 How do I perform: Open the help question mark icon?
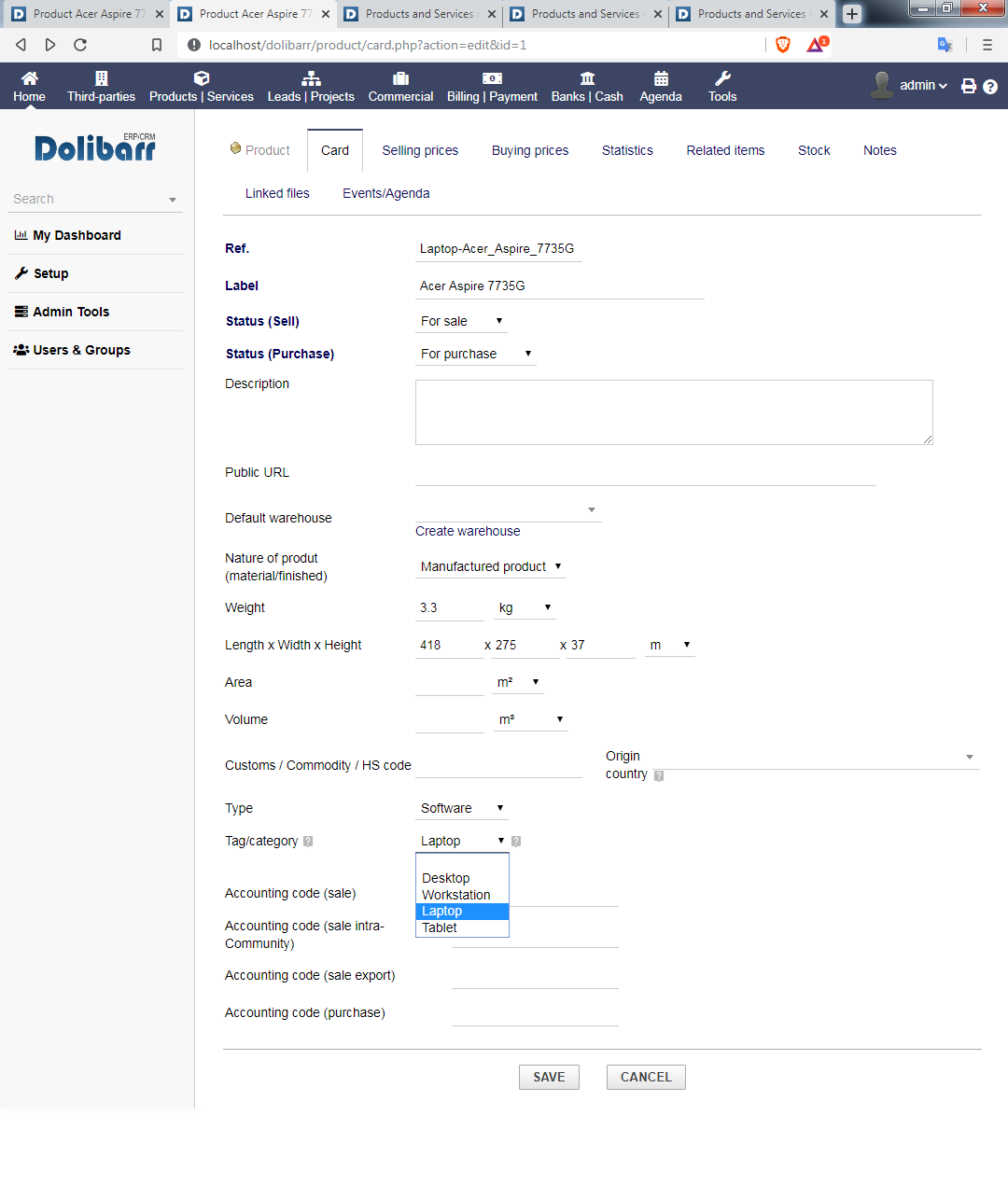tap(990, 87)
